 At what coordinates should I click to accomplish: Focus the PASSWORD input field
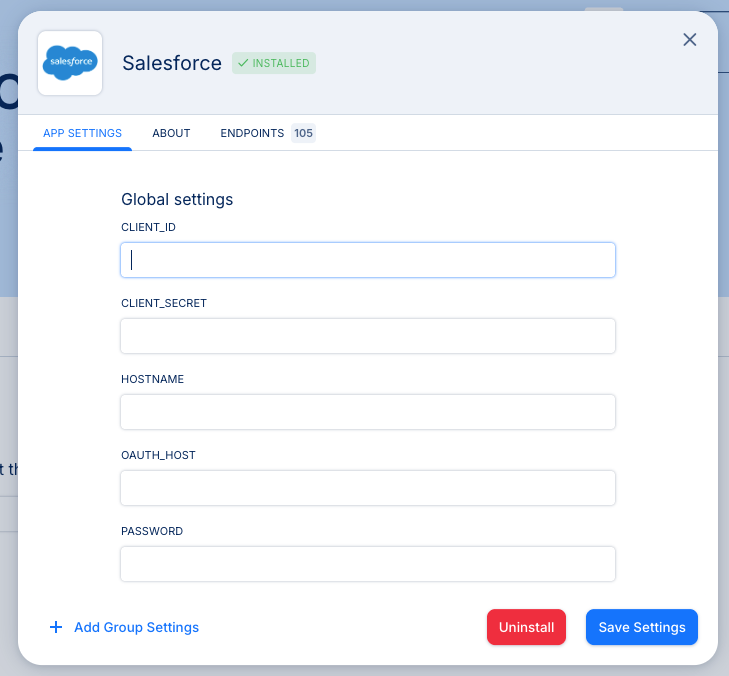tap(367, 564)
